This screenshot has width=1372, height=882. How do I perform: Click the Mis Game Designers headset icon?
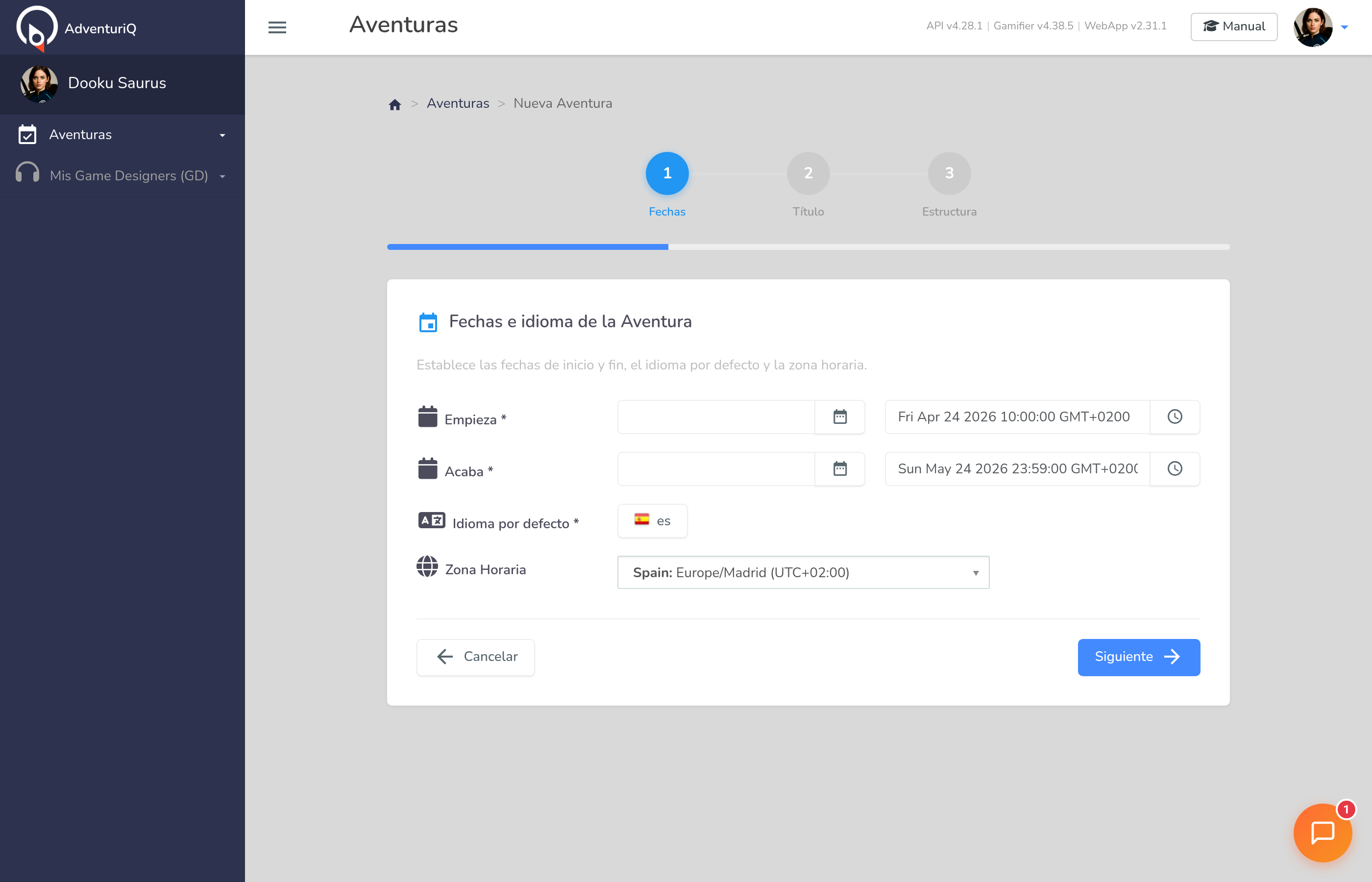(27, 172)
